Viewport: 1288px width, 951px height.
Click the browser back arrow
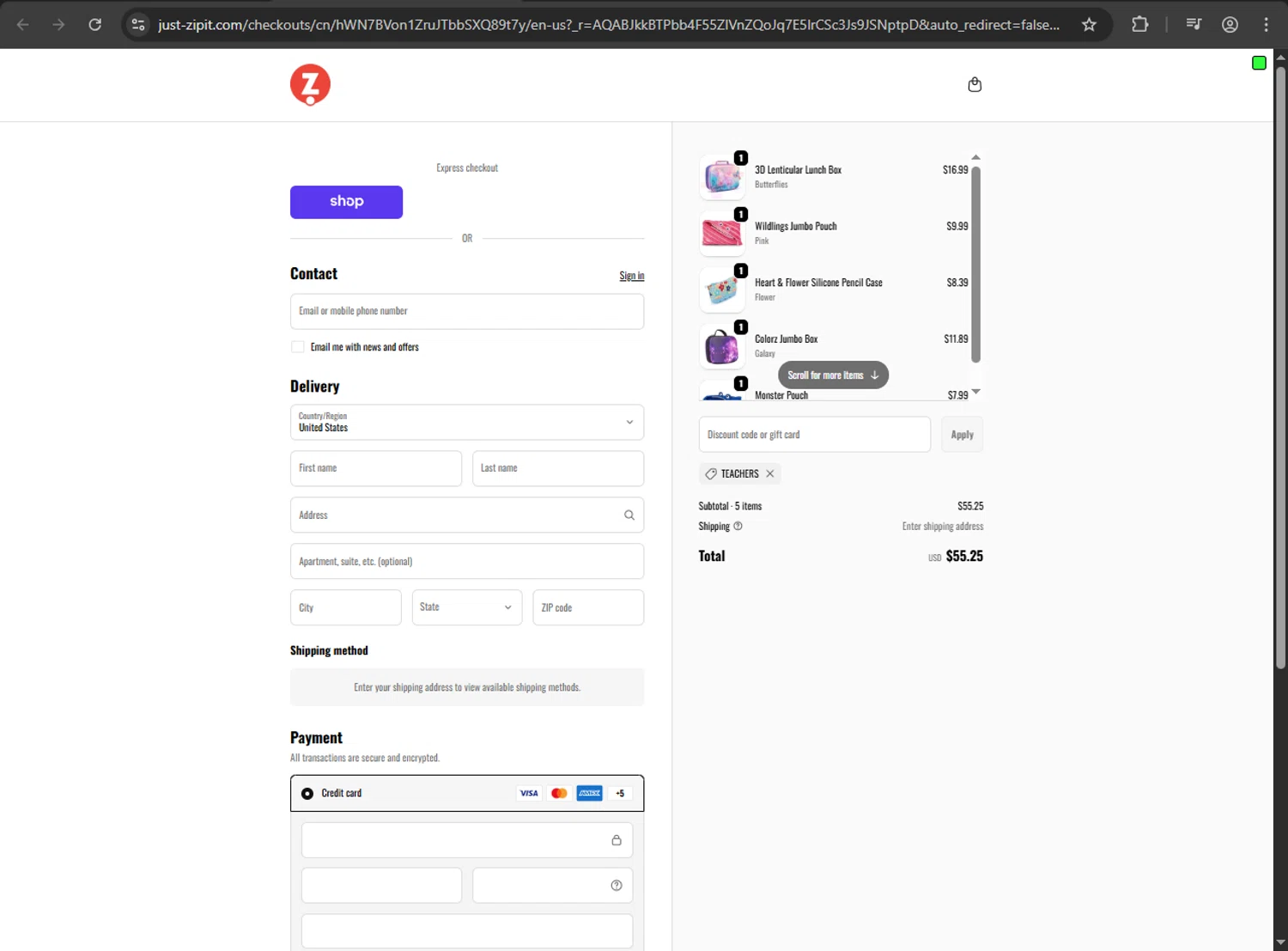(x=23, y=24)
